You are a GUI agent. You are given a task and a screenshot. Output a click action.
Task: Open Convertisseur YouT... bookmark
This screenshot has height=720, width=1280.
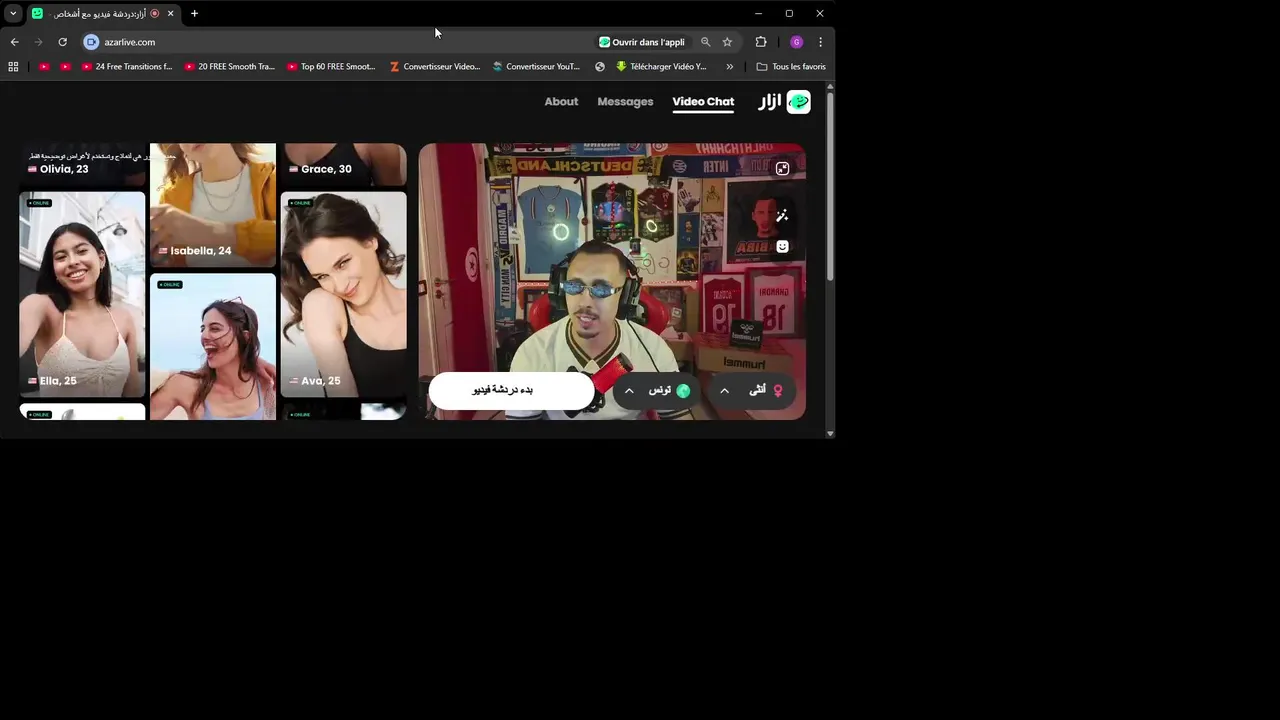(536, 67)
